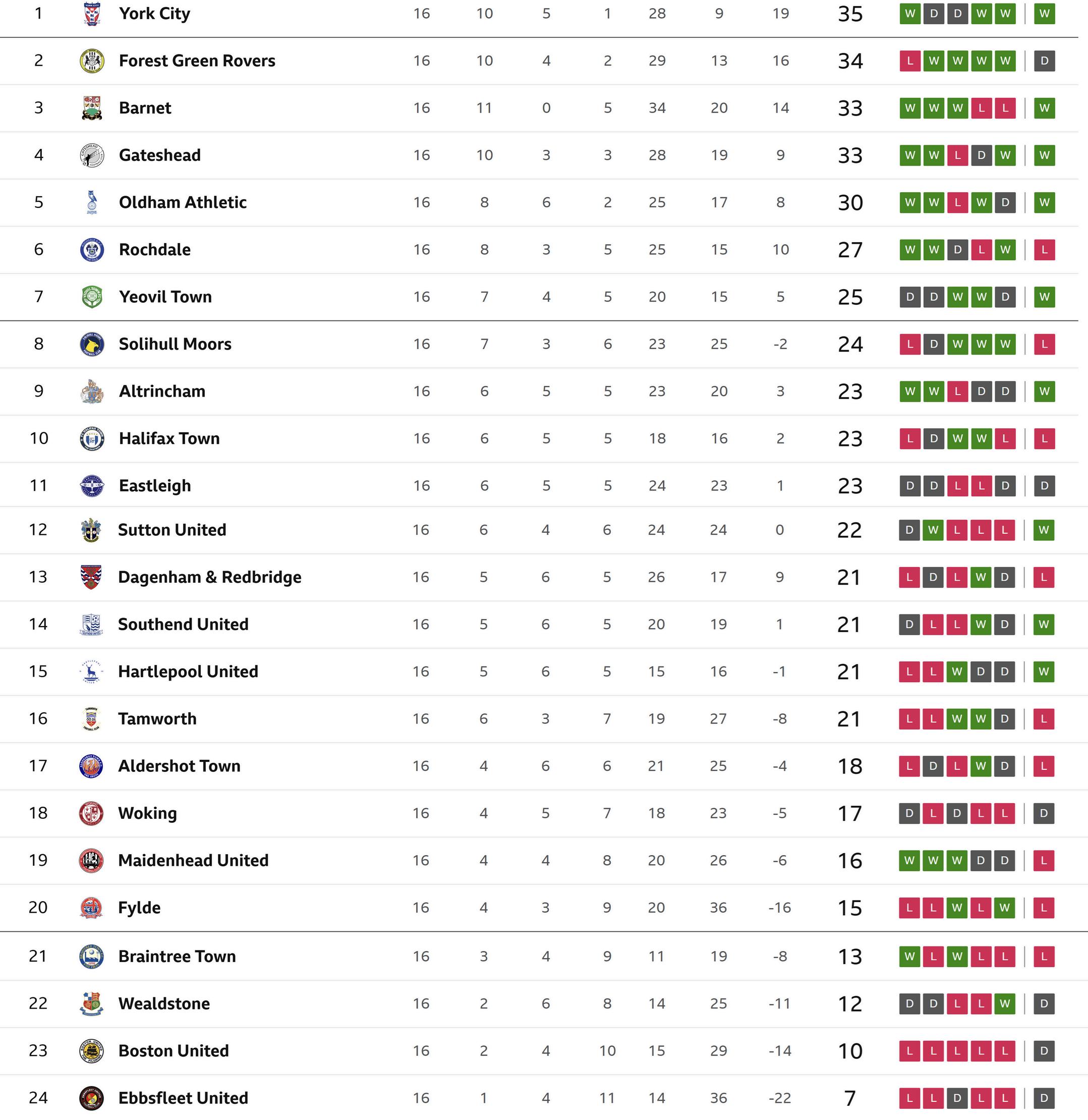This screenshot has width=1088, height=1120.
Task: Click Oldham Athletic's owl crest
Action: tap(91, 202)
